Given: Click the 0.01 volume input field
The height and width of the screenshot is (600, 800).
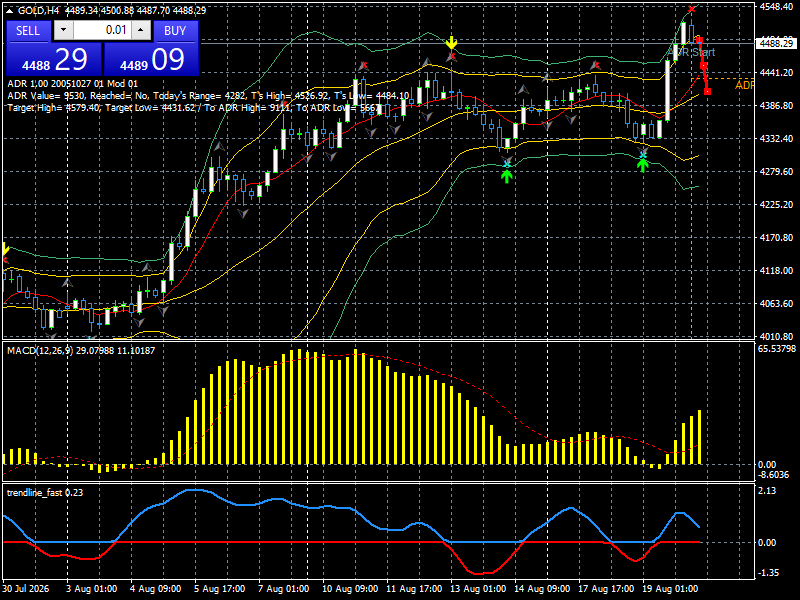Looking at the screenshot, I should 102,30.
